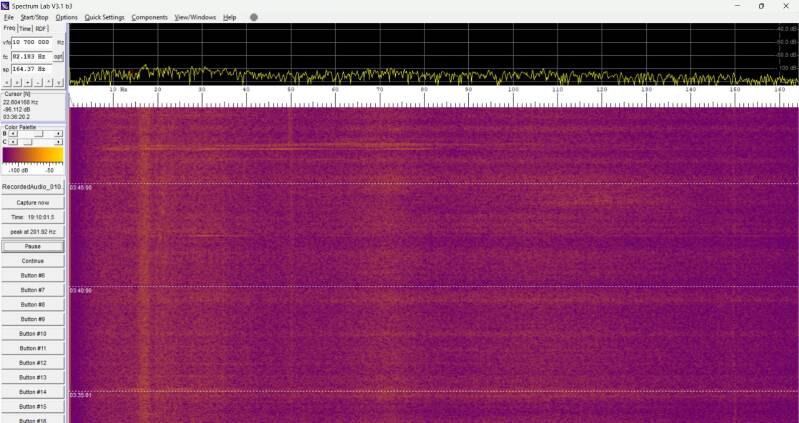Open the Components menu
This screenshot has width=799, height=423.
point(149,17)
